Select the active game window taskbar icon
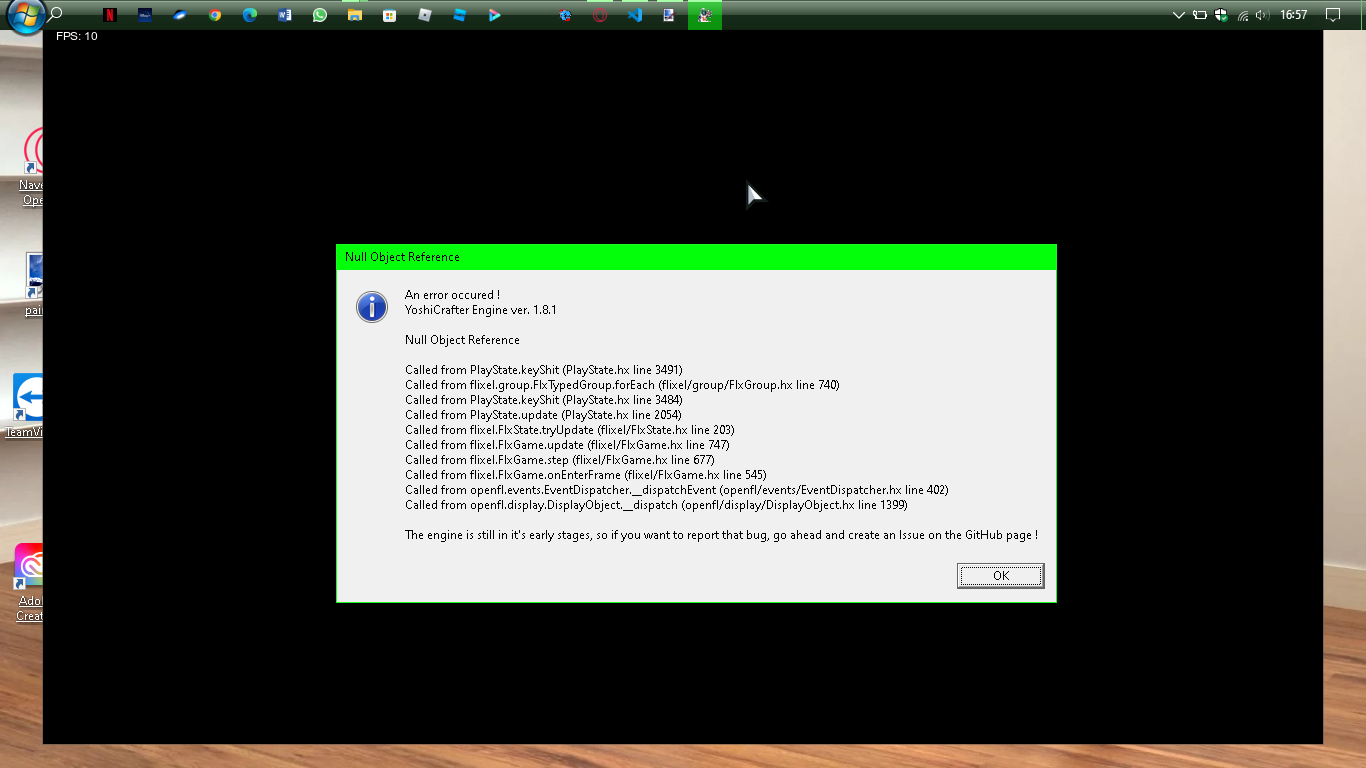 (x=705, y=15)
